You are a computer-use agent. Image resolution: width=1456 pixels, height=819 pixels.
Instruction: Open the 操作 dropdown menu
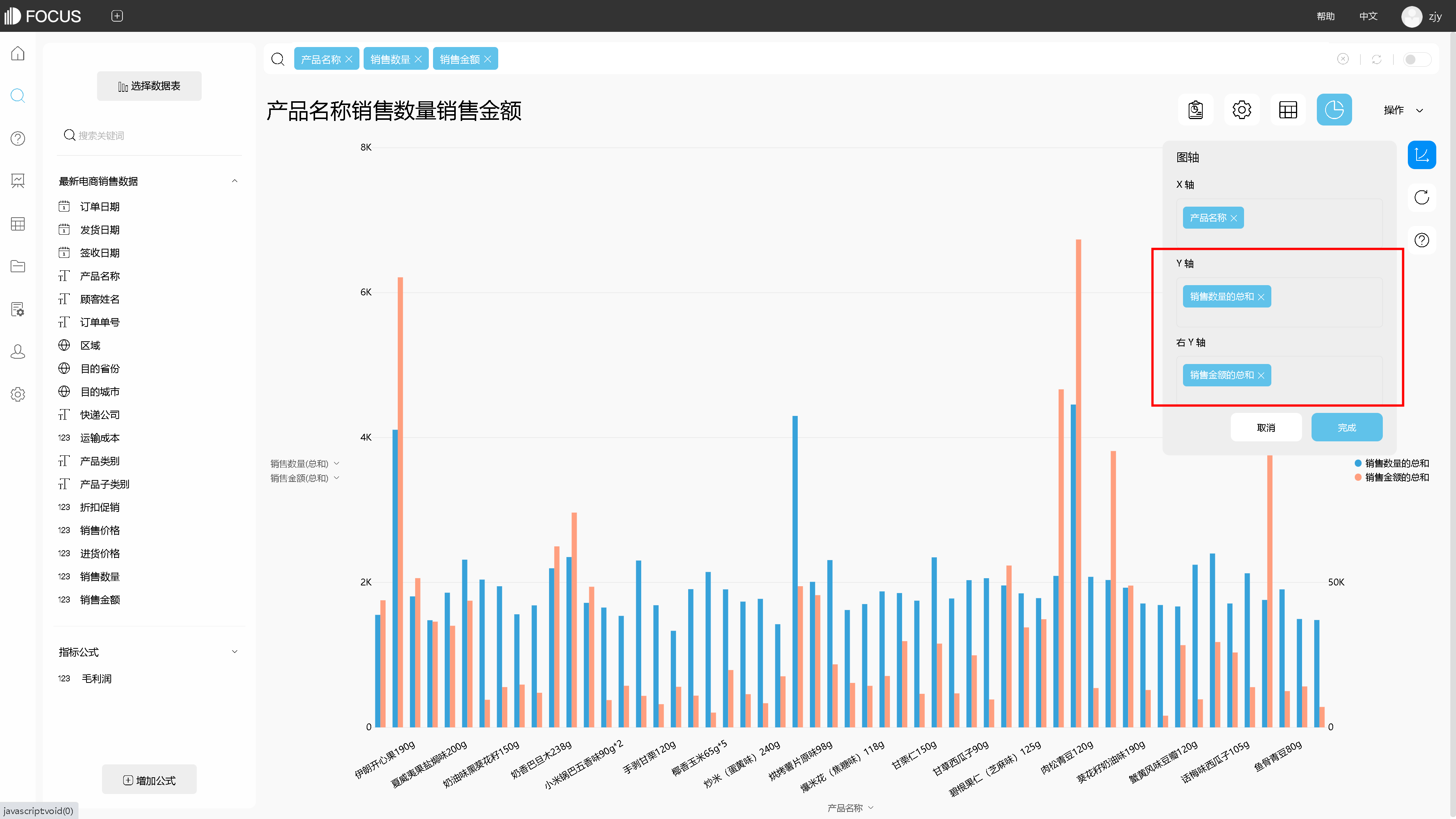click(1402, 110)
